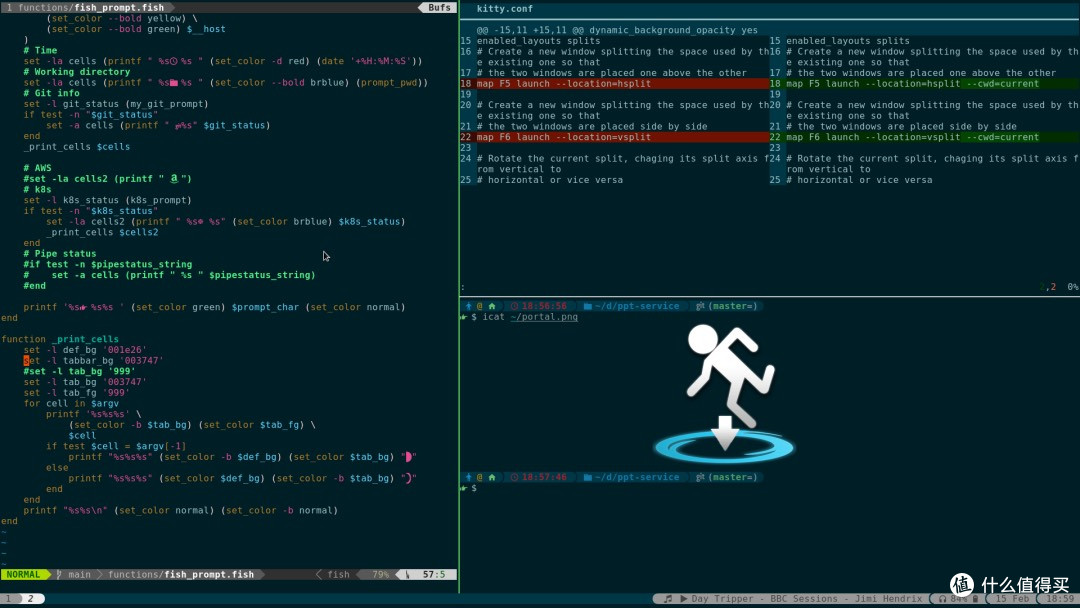Screen dimensions: 1080x608
Task: Click the git icon in 18:57:46 prompt
Action: click(700, 476)
